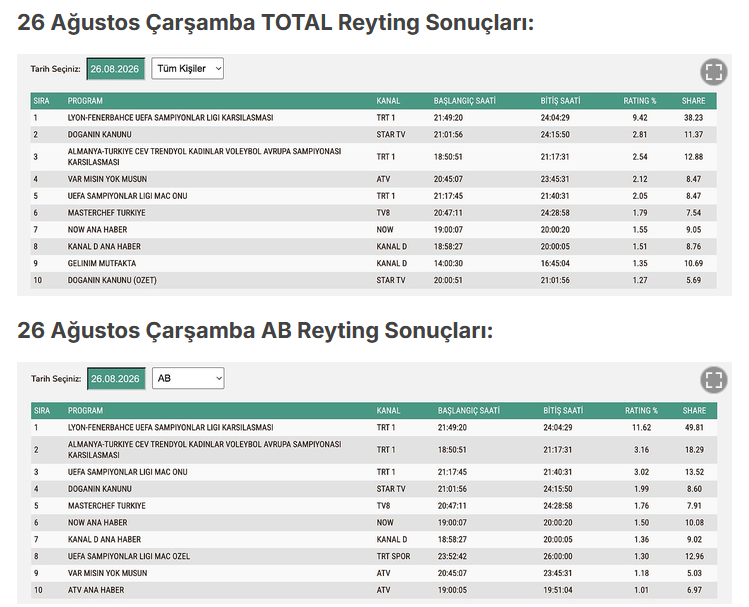Click SHARE header in AB table
The width and height of the screenshot is (749, 607).
(694, 411)
